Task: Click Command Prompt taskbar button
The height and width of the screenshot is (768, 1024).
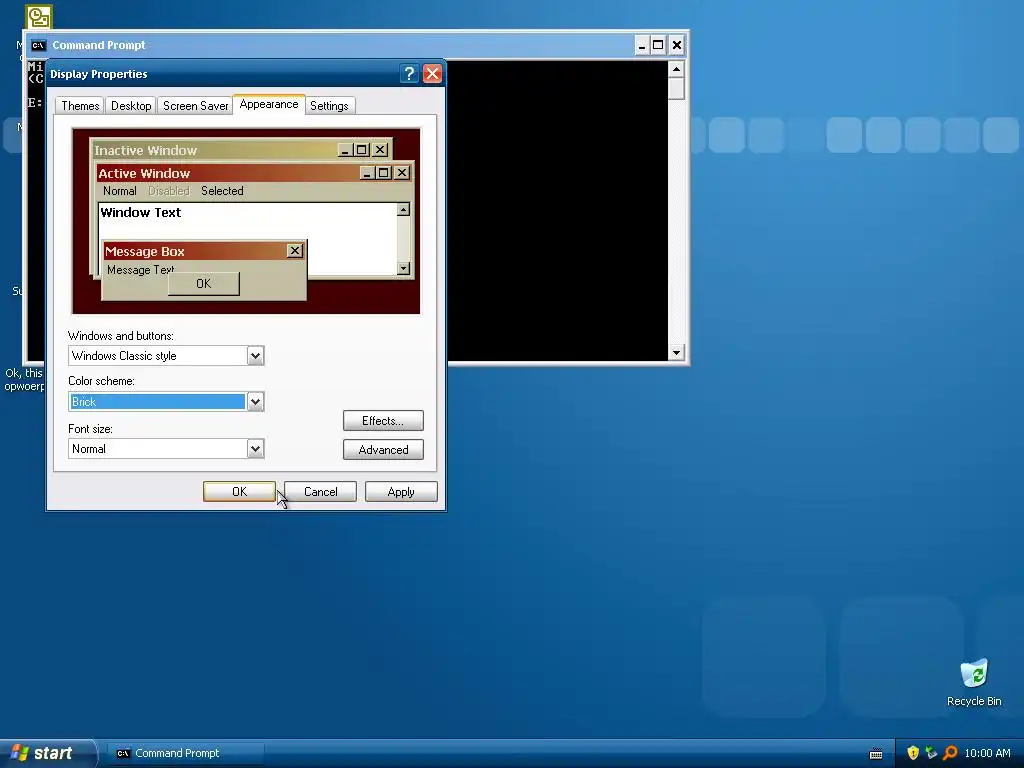Action: 186,753
